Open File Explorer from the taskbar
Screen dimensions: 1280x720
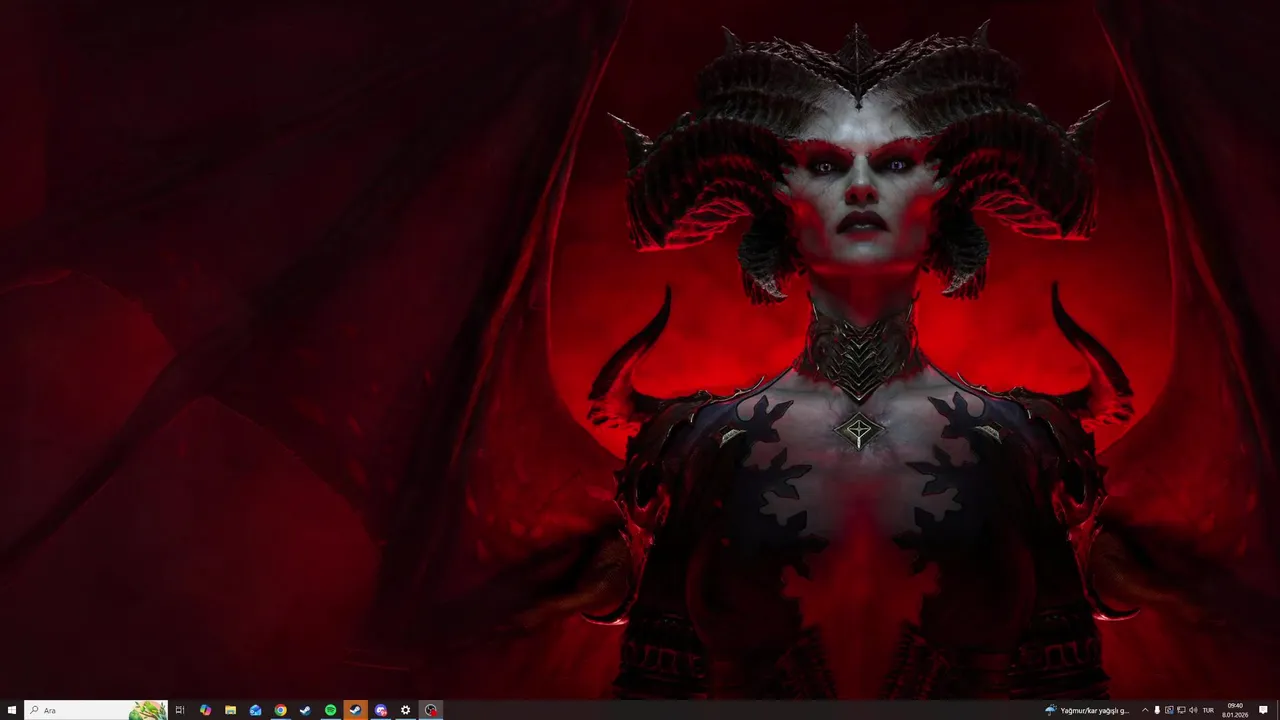(x=230, y=710)
